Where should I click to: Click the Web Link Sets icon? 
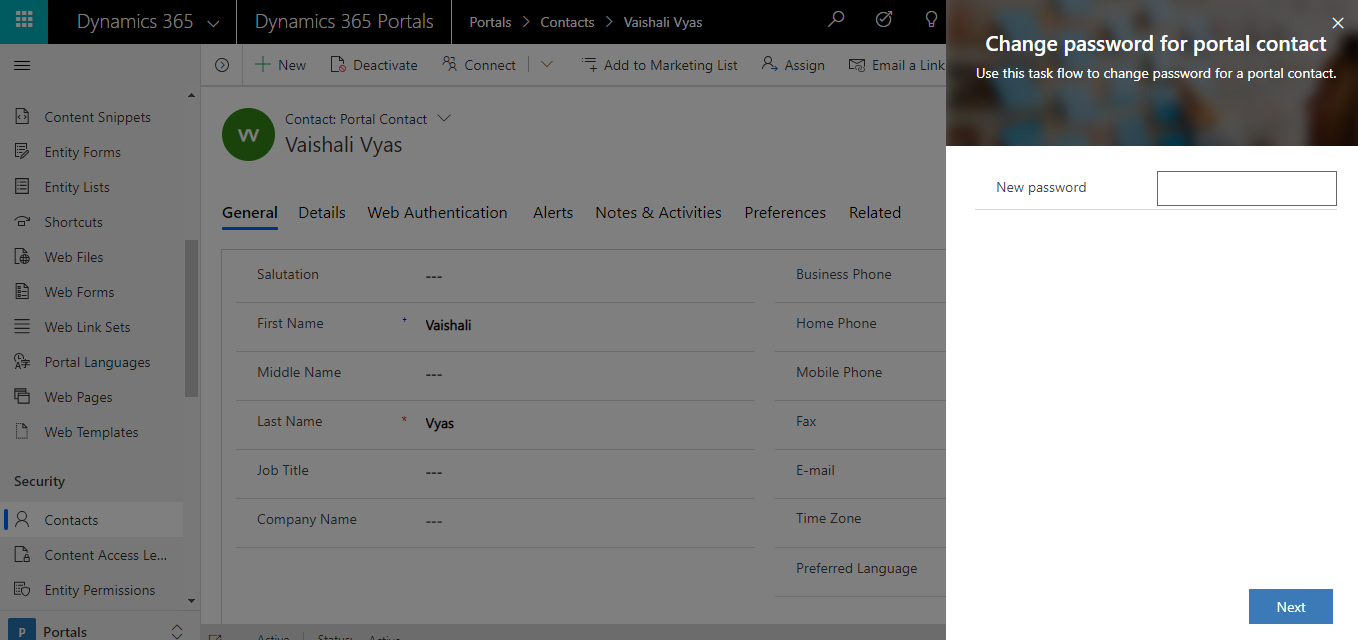pyautogui.click(x=22, y=327)
